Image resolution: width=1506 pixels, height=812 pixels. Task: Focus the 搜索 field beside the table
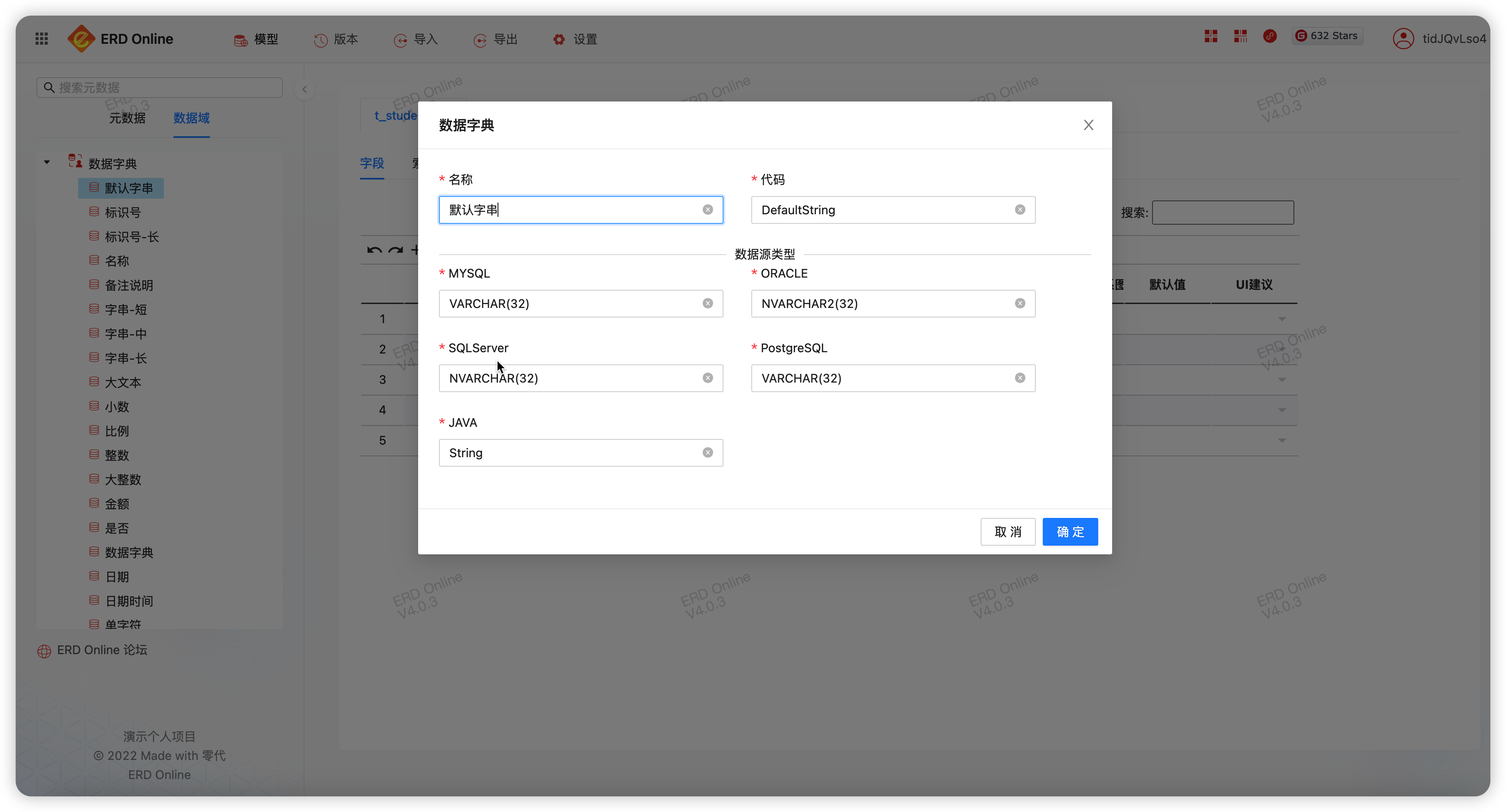tap(1222, 212)
